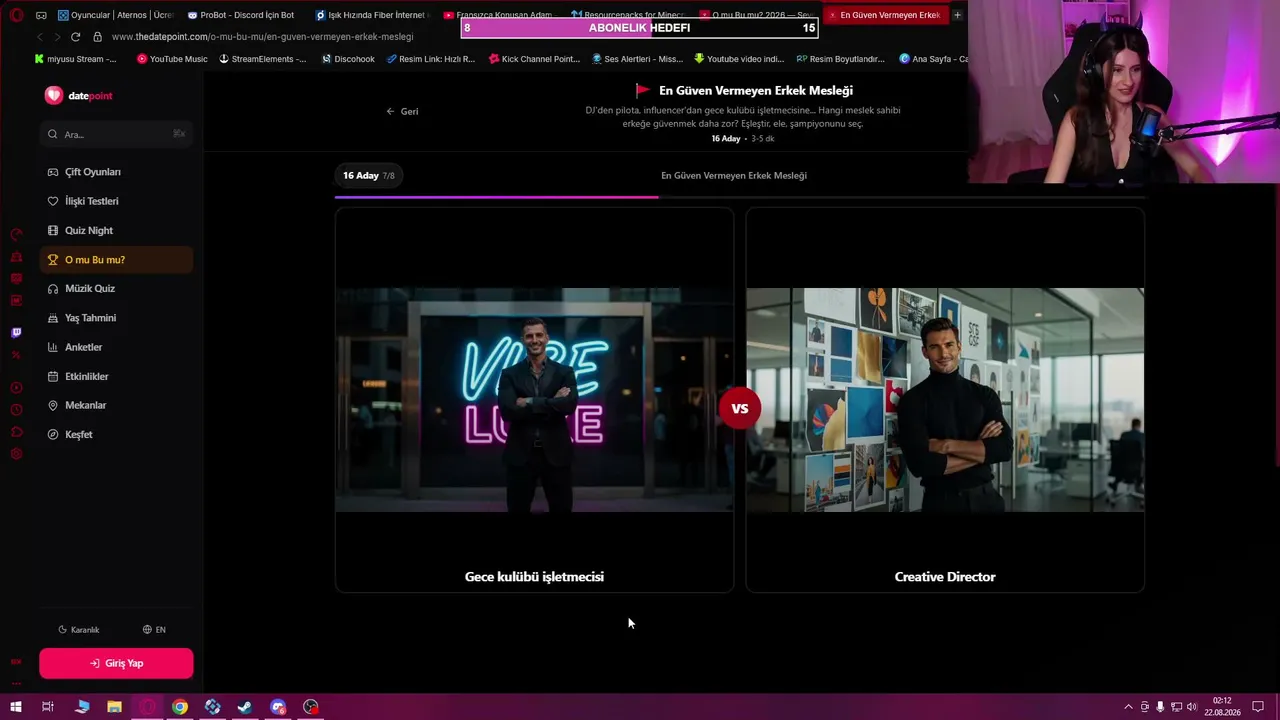1280x720 pixels.
Task: Click the Gece kulübü işletmecisi caption
Action: (534, 577)
